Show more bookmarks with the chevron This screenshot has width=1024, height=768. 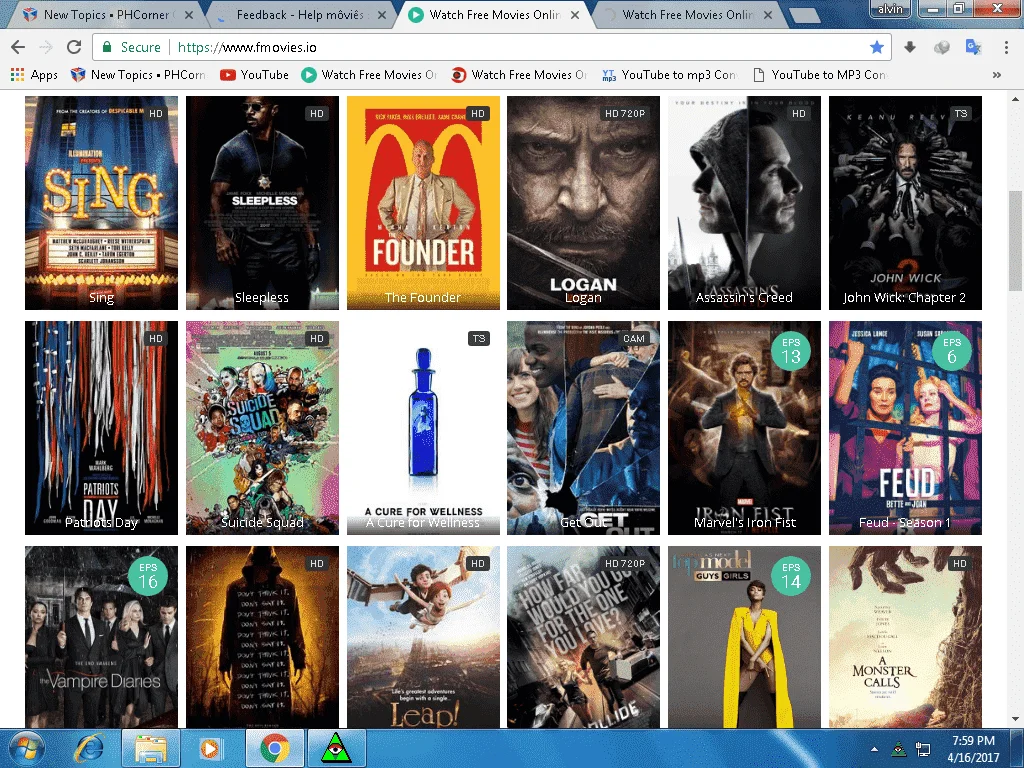997,74
